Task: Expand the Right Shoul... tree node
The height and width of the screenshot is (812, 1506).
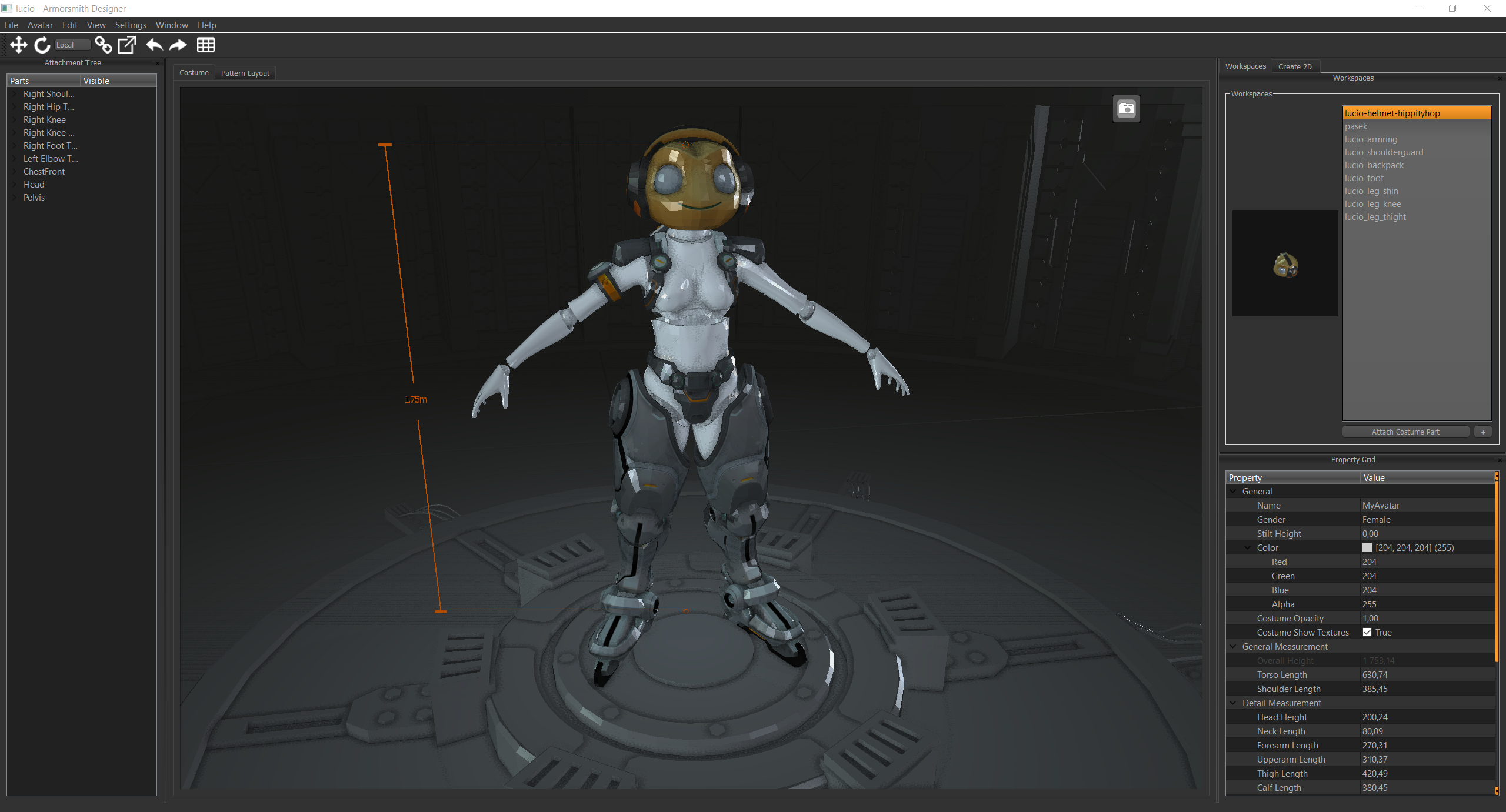Action: (15, 94)
